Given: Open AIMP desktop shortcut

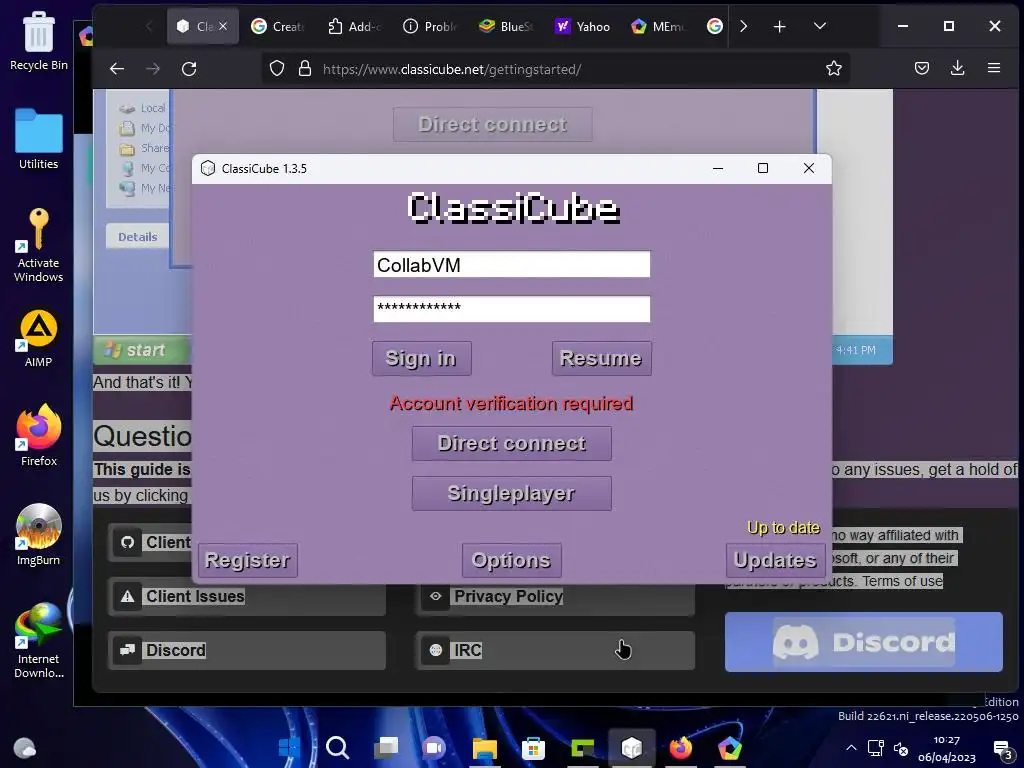Looking at the screenshot, I should [39, 338].
